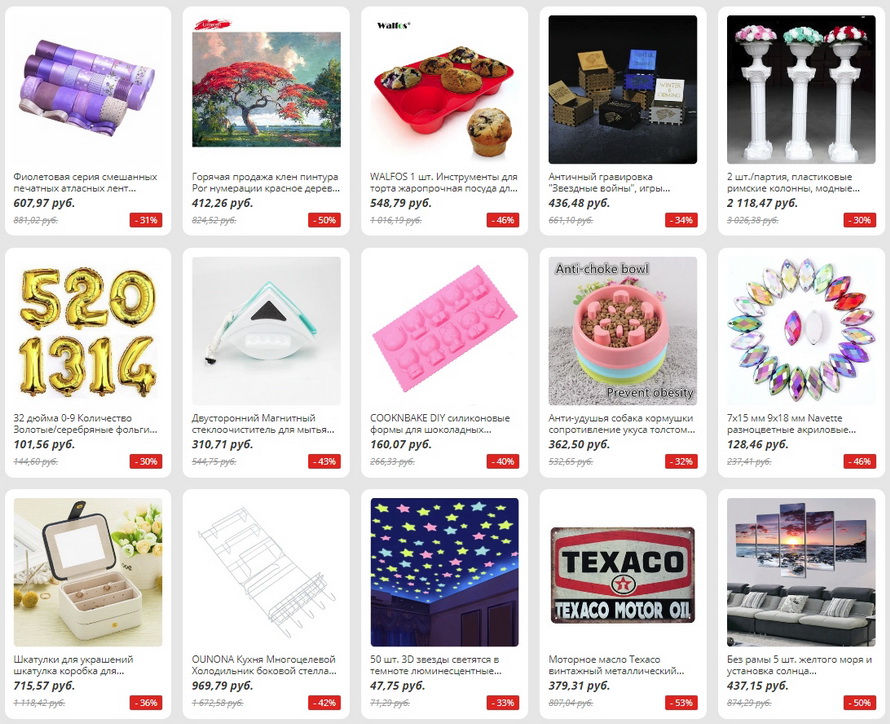Open the pink silicone chocolate mold image
This screenshot has height=724, width=890.
click(444, 331)
